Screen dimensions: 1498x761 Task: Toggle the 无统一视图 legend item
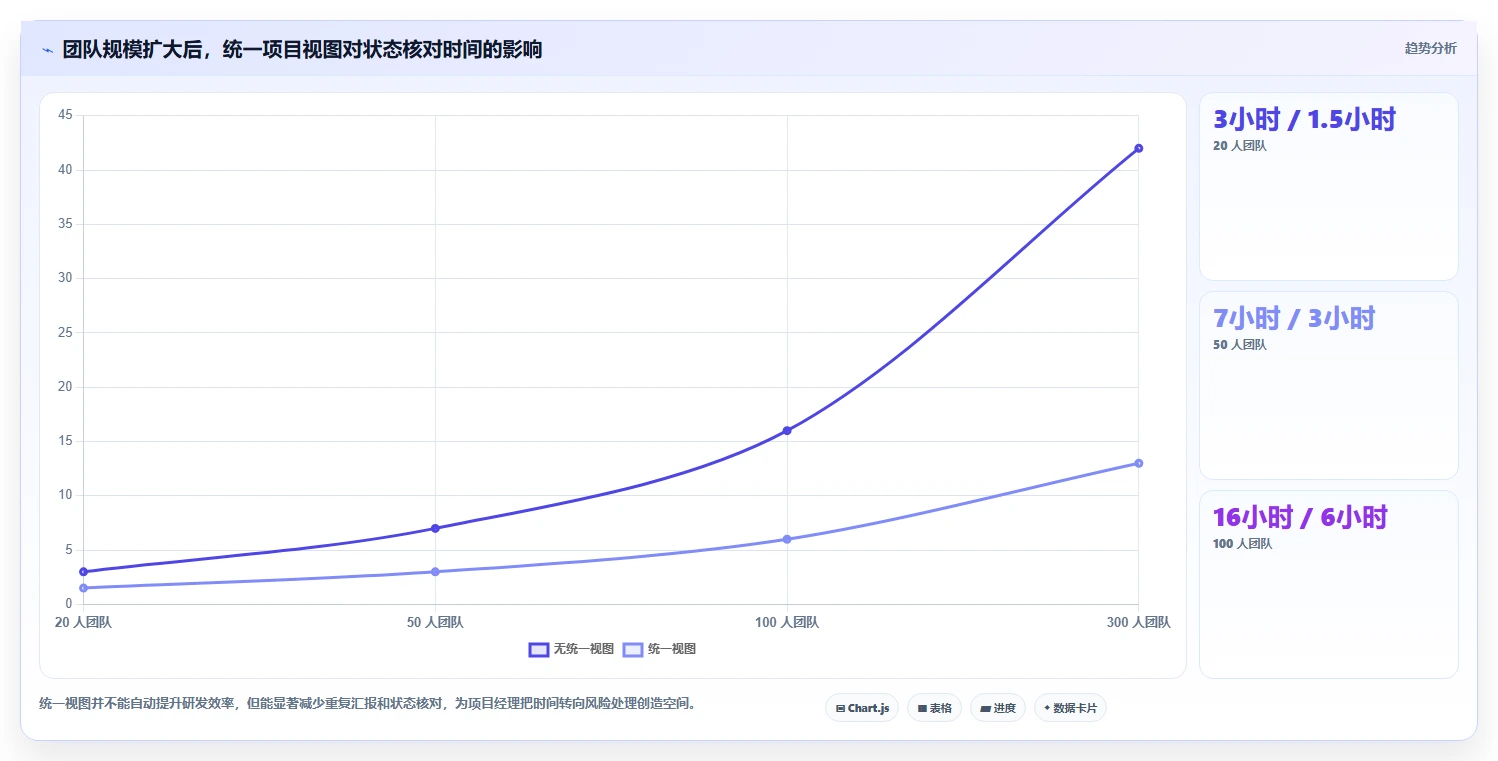(x=571, y=649)
